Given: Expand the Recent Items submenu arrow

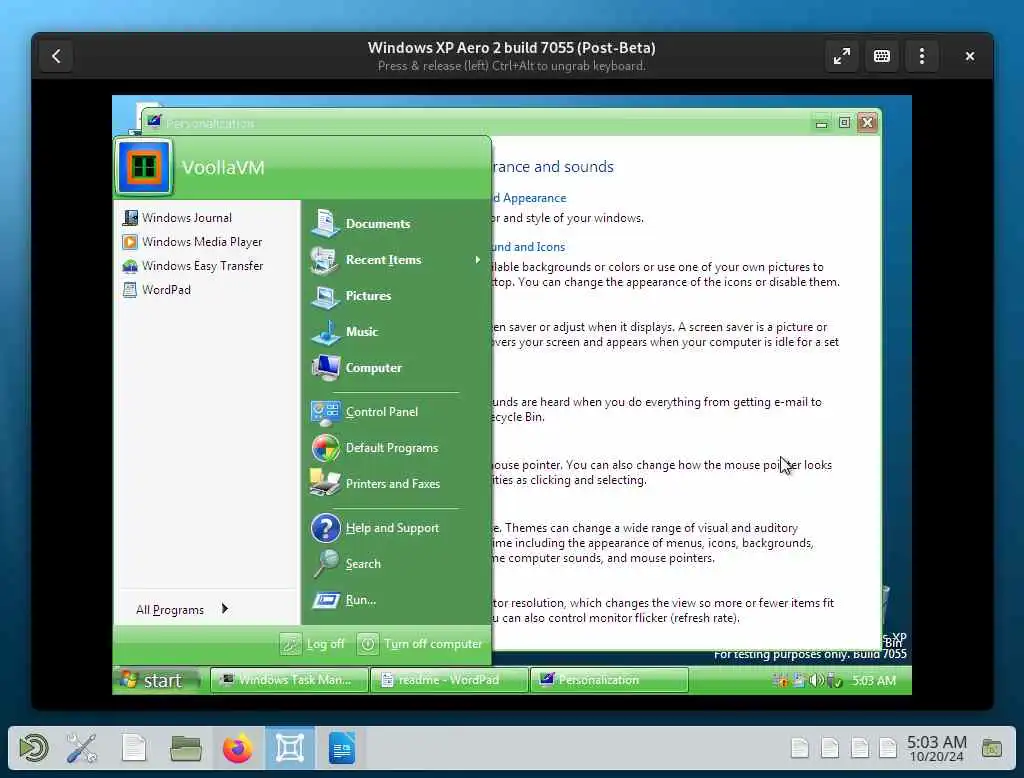Looking at the screenshot, I should [x=477, y=259].
